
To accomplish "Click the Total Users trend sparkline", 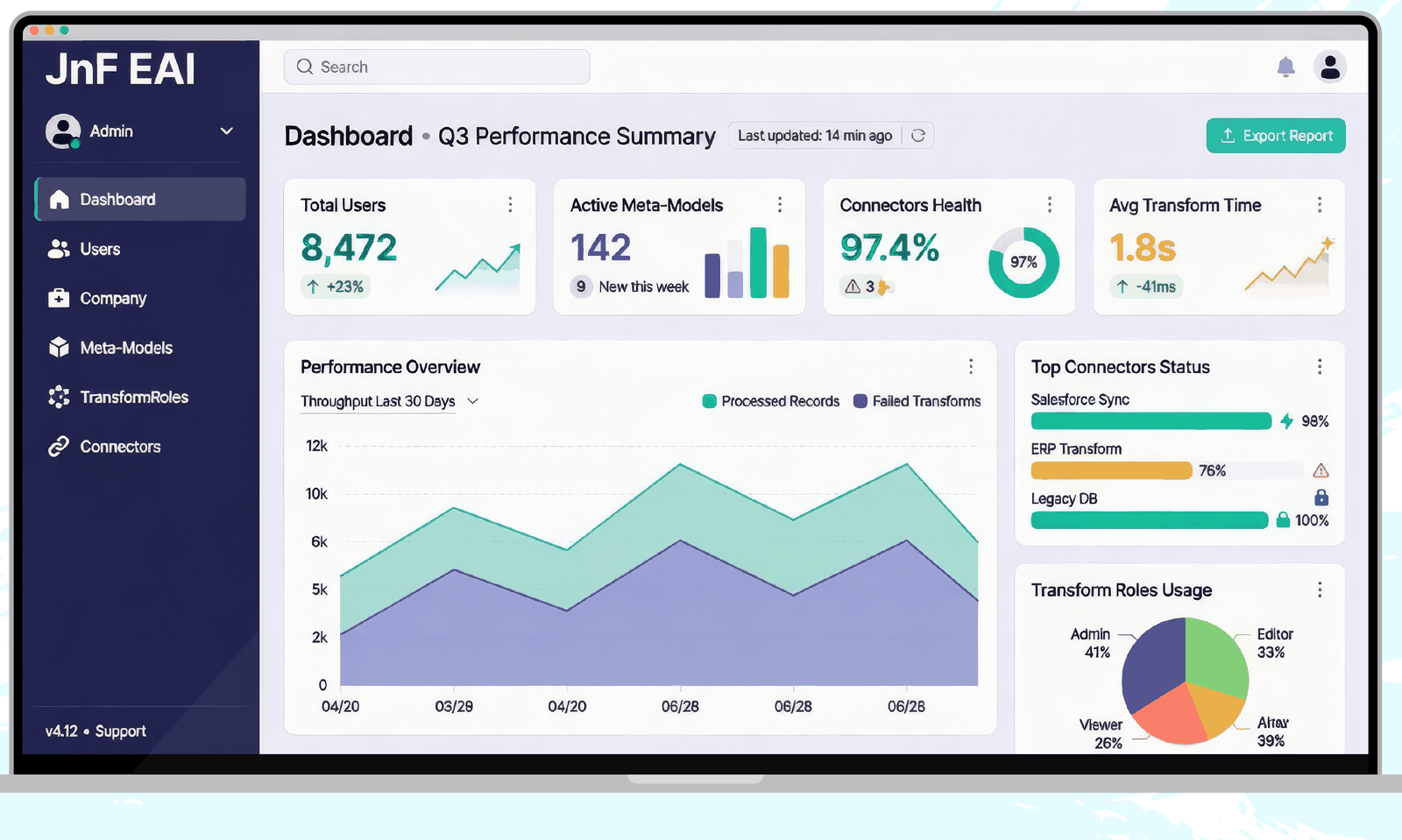I will click(x=478, y=268).
